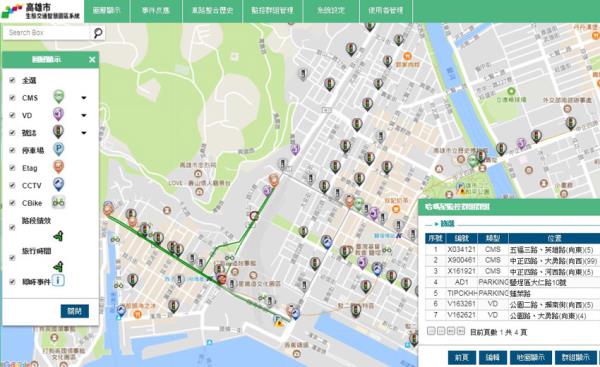This screenshot has width=600, height=367.
Task: Toggle the 號誌 signal layer checkbox
Action: [12, 132]
